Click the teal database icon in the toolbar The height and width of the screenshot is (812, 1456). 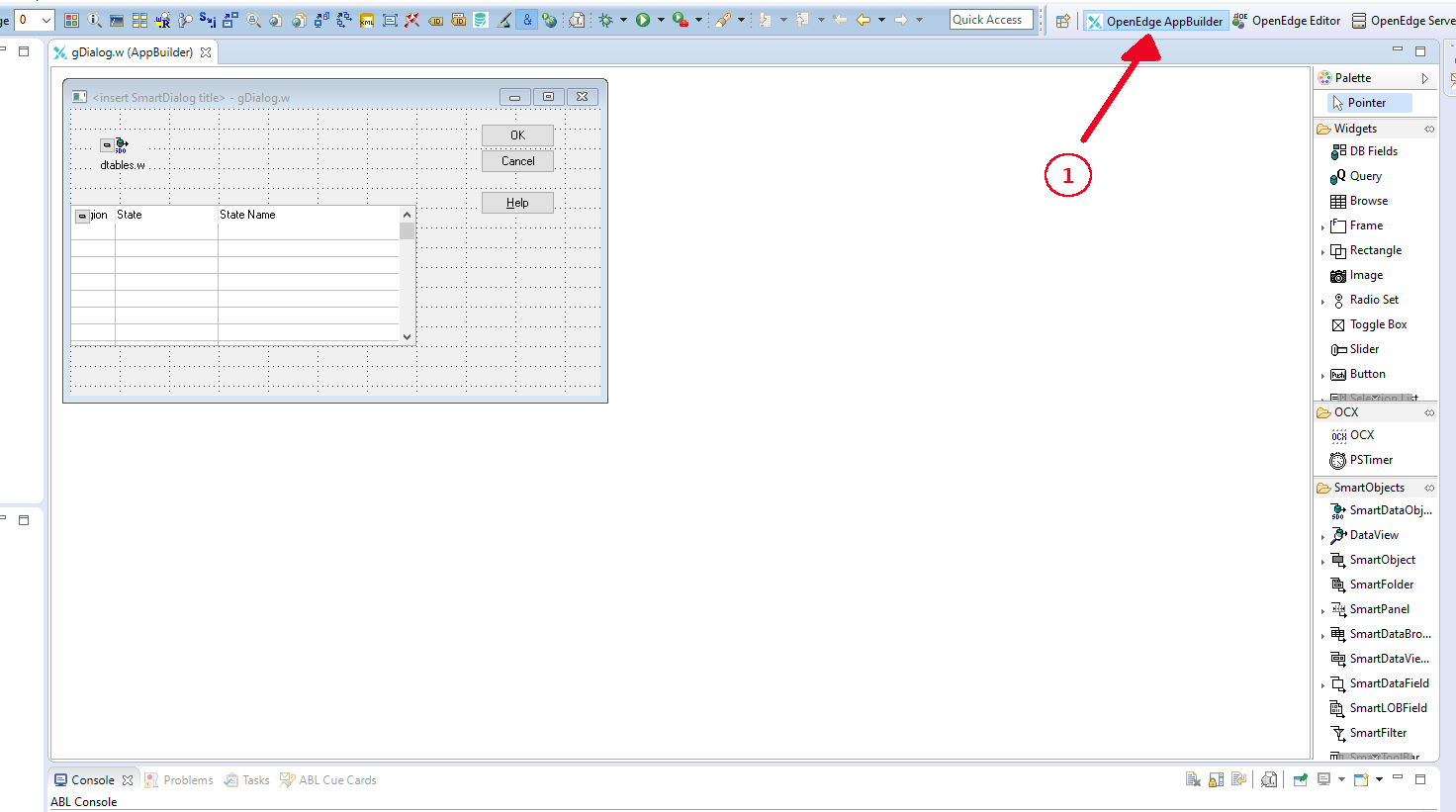tap(480, 20)
